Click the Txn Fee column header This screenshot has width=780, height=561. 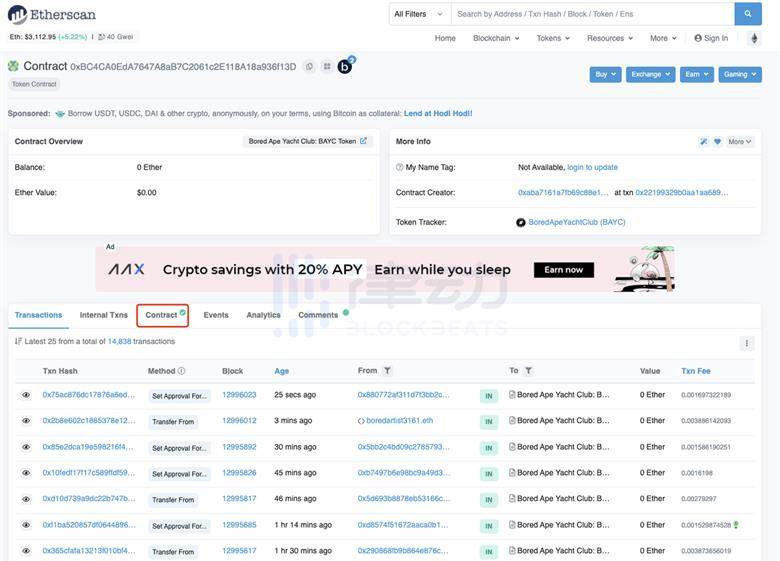tap(695, 371)
